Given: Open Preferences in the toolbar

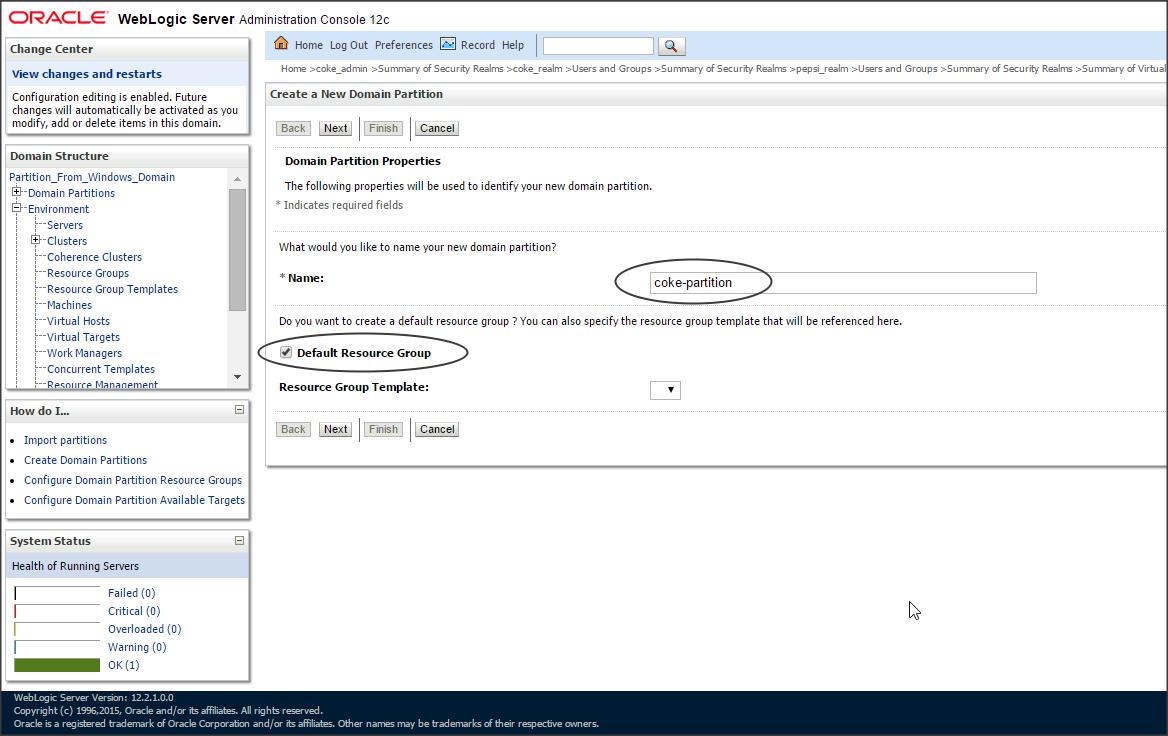Looking at the screenshot, I should pos(404,45).
